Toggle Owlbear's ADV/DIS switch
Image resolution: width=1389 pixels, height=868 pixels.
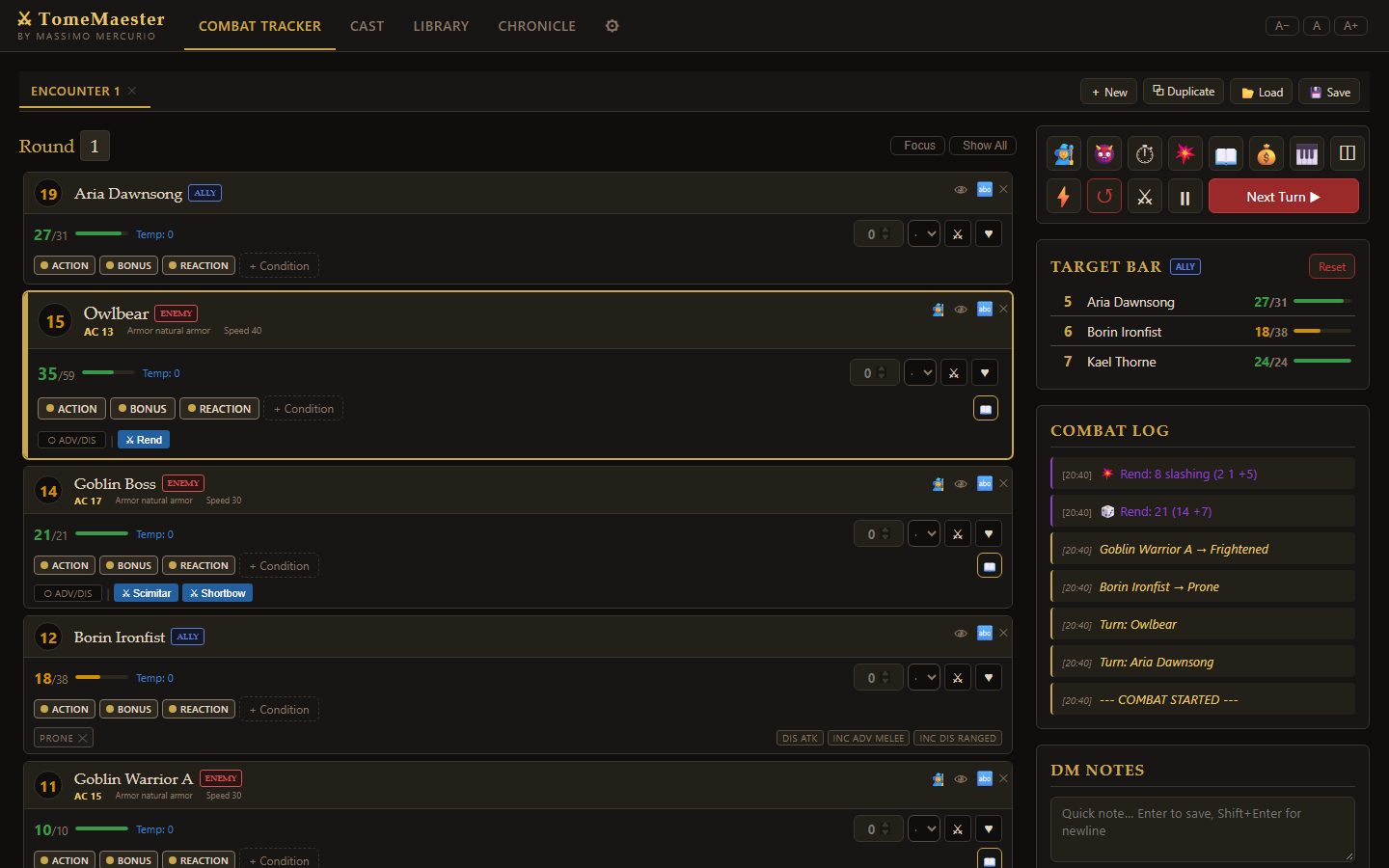(71, 440)
